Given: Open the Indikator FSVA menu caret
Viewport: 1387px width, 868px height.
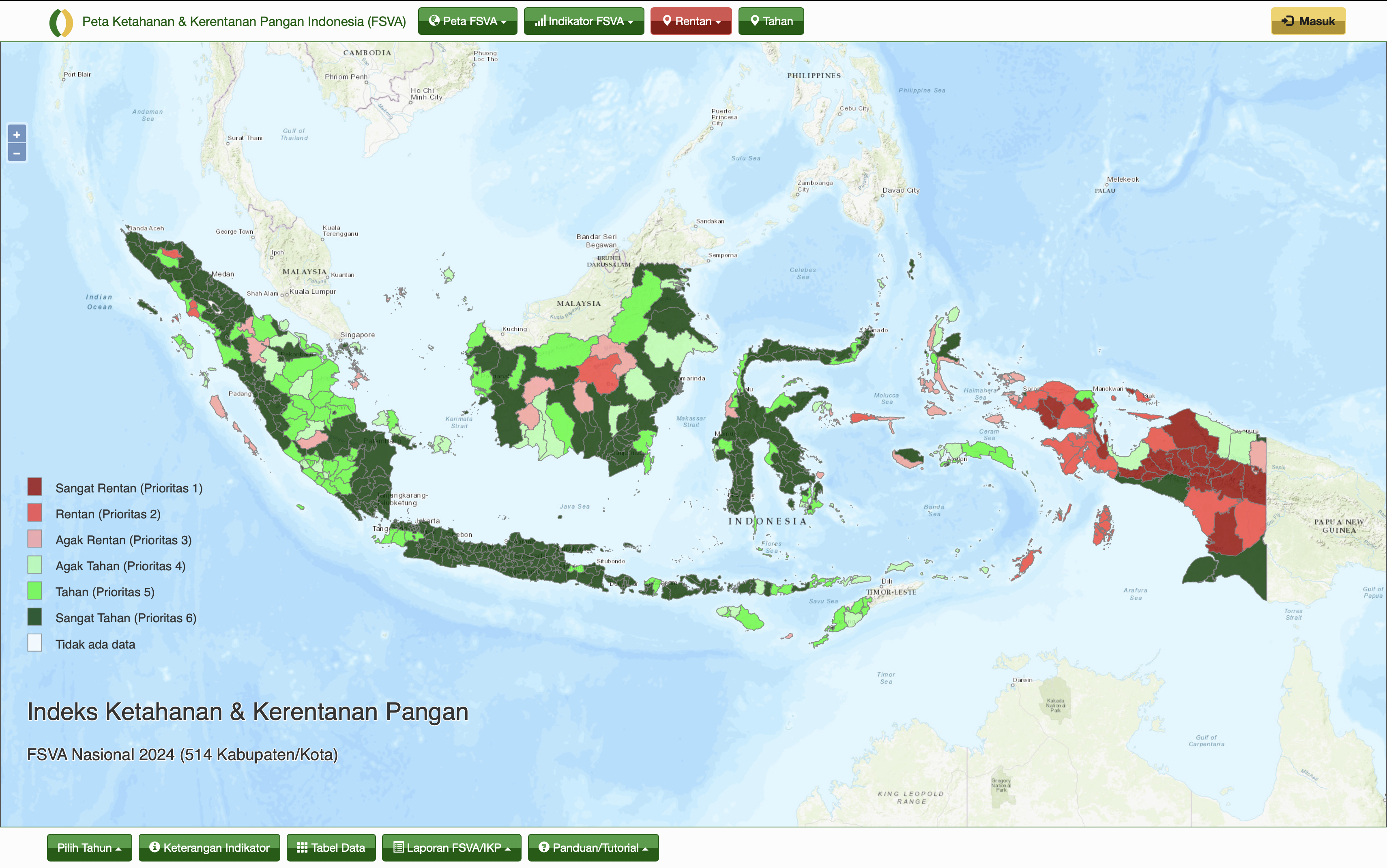Looking at the screenshot, I should [x=631, y=22].
